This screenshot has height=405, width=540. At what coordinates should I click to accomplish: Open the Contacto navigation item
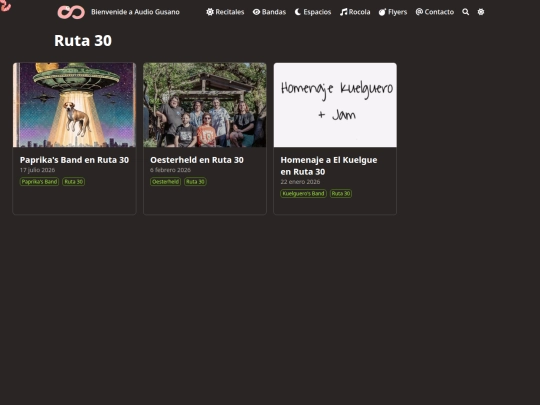[435, 12]
